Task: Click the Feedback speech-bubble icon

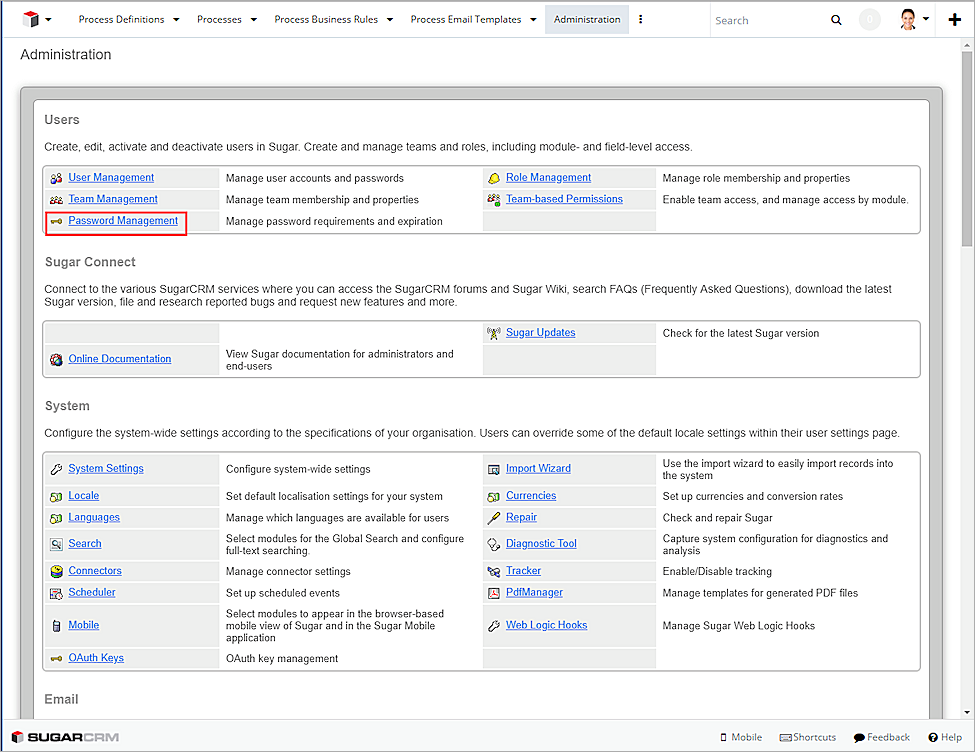Action: [x=858, y=737]
